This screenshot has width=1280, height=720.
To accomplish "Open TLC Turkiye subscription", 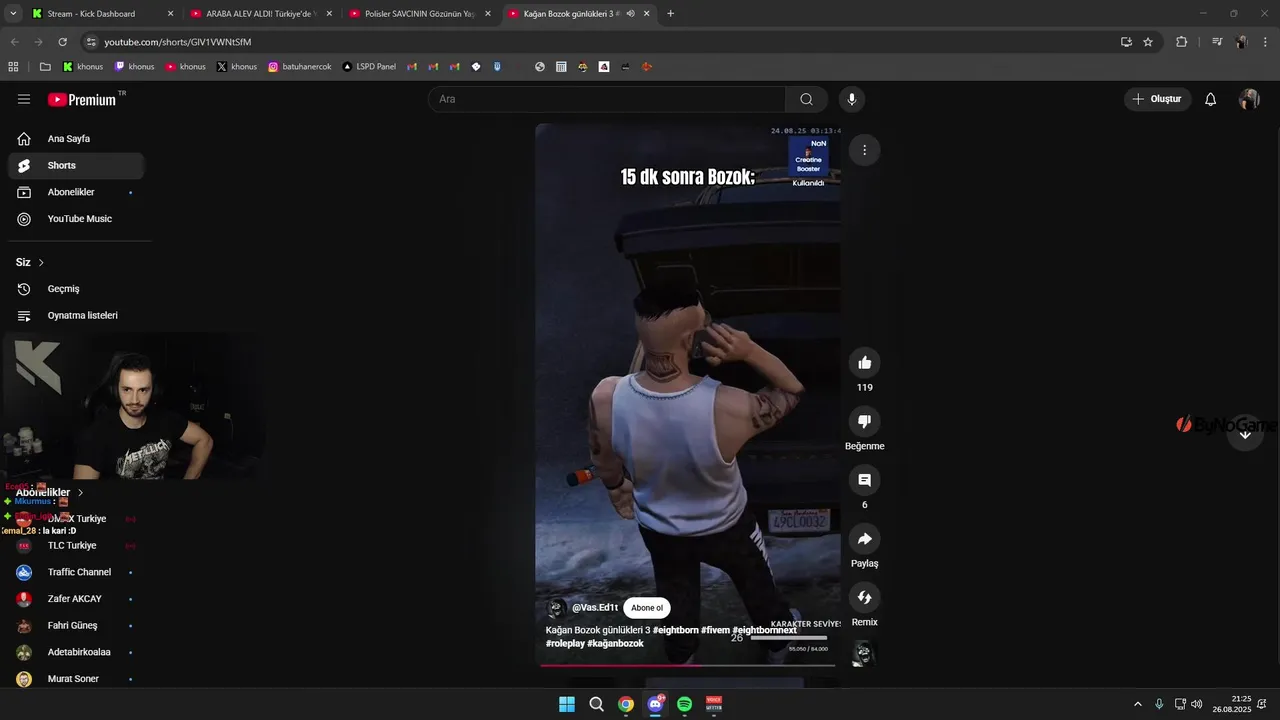I will click(76, 546).
